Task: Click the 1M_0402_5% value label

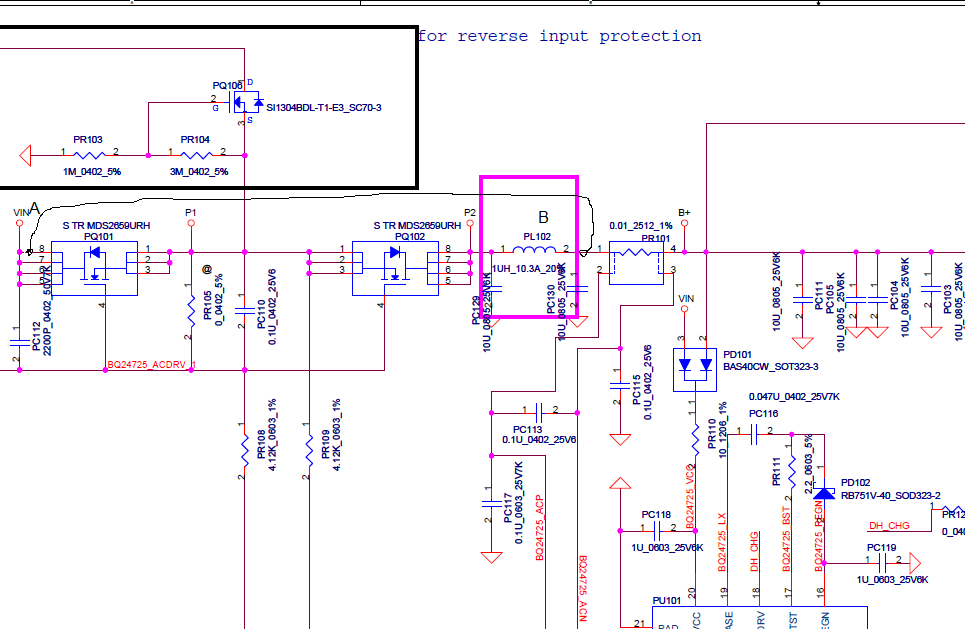Action: click(92, 172)
